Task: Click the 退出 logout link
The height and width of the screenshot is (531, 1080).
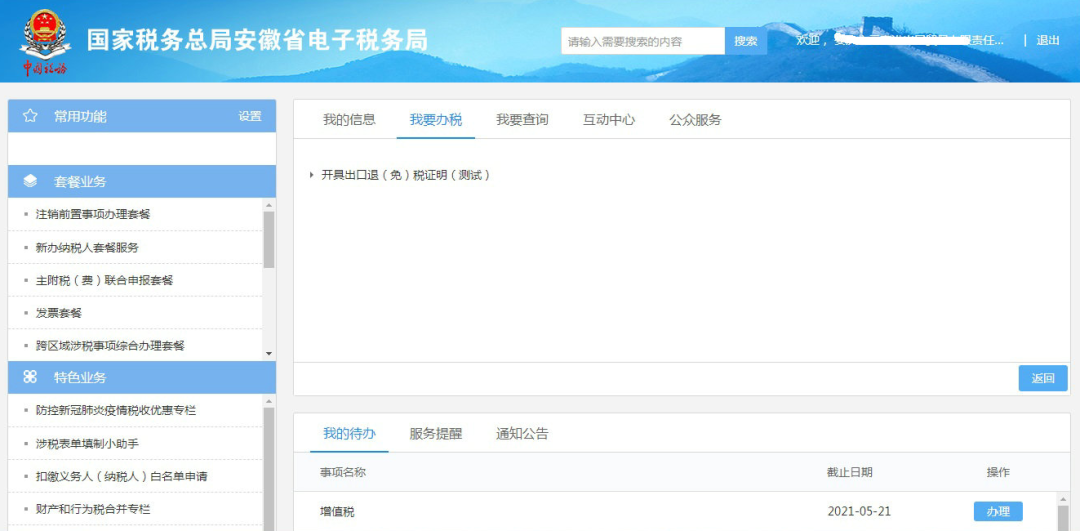Action: point(1048,41)
